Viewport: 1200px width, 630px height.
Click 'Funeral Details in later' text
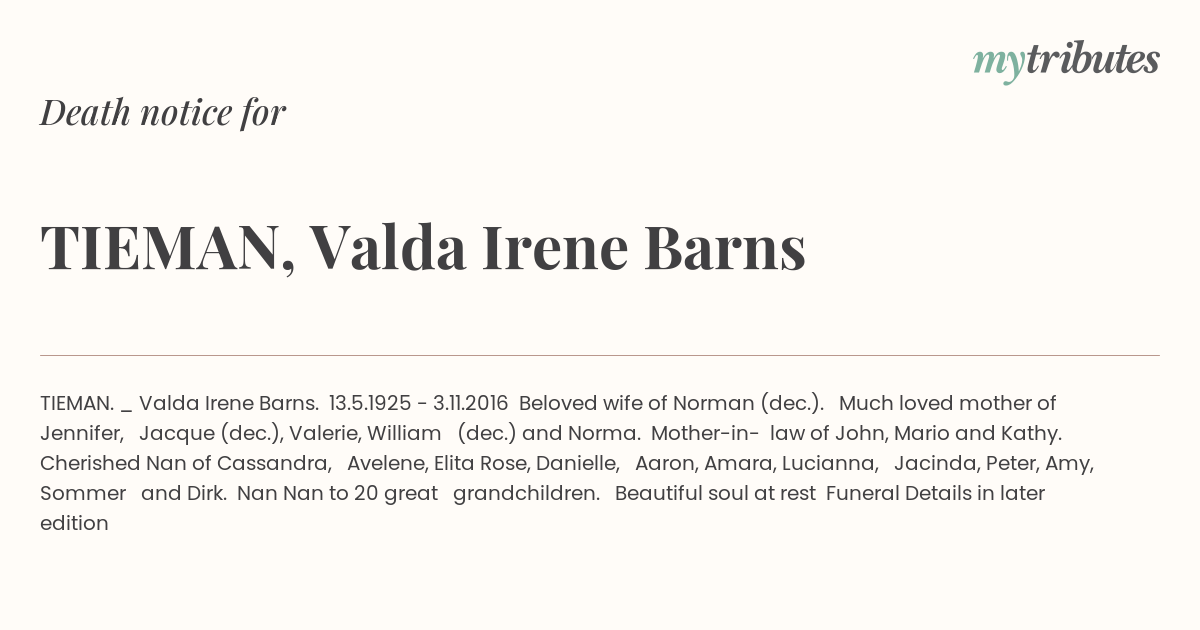click(x=936, y=494)
